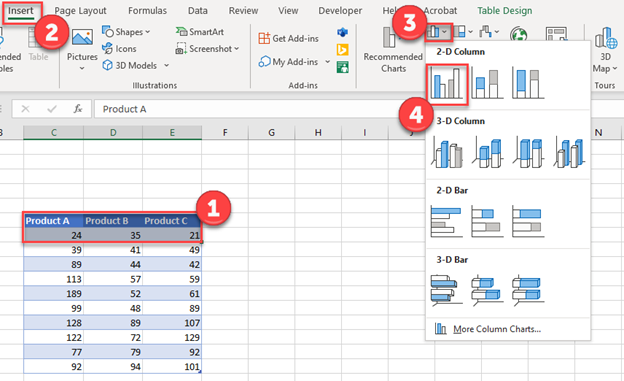The height and width of the screenshot is (381, 624).
Task: Open the Table Design tab
Action: pyautogui.click(x=505, y=11)
